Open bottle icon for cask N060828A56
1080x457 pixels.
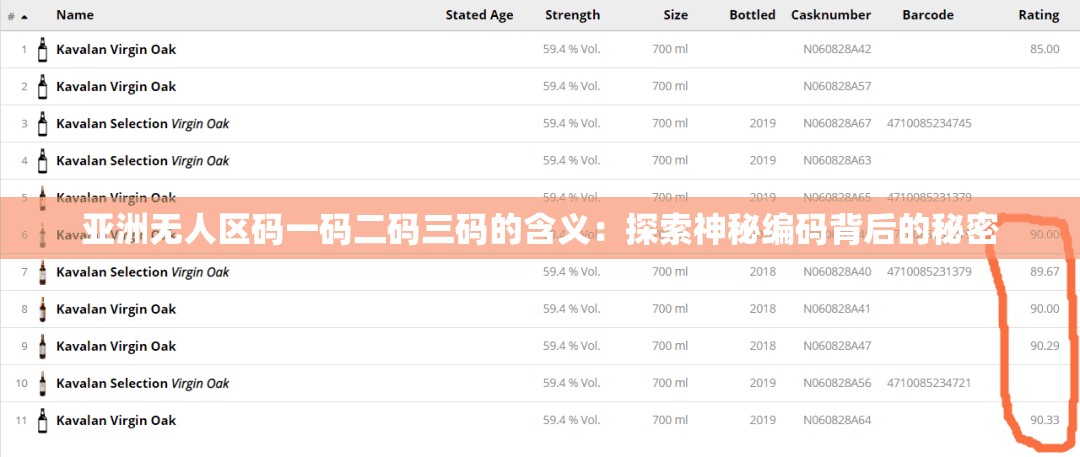42,383
